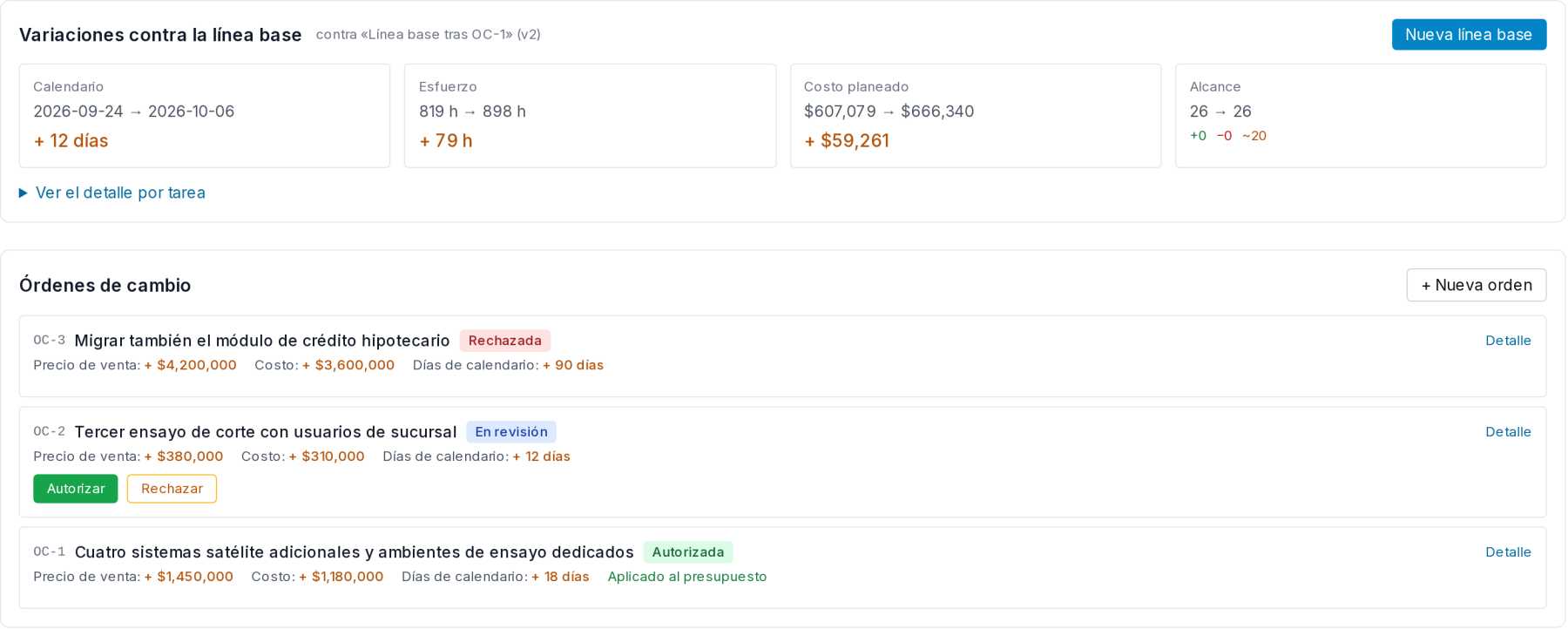The height and width of the screenshot is (629, 1568).
Task: Click the 819 h → 898 h effort value
Action: tap(472, 112)
